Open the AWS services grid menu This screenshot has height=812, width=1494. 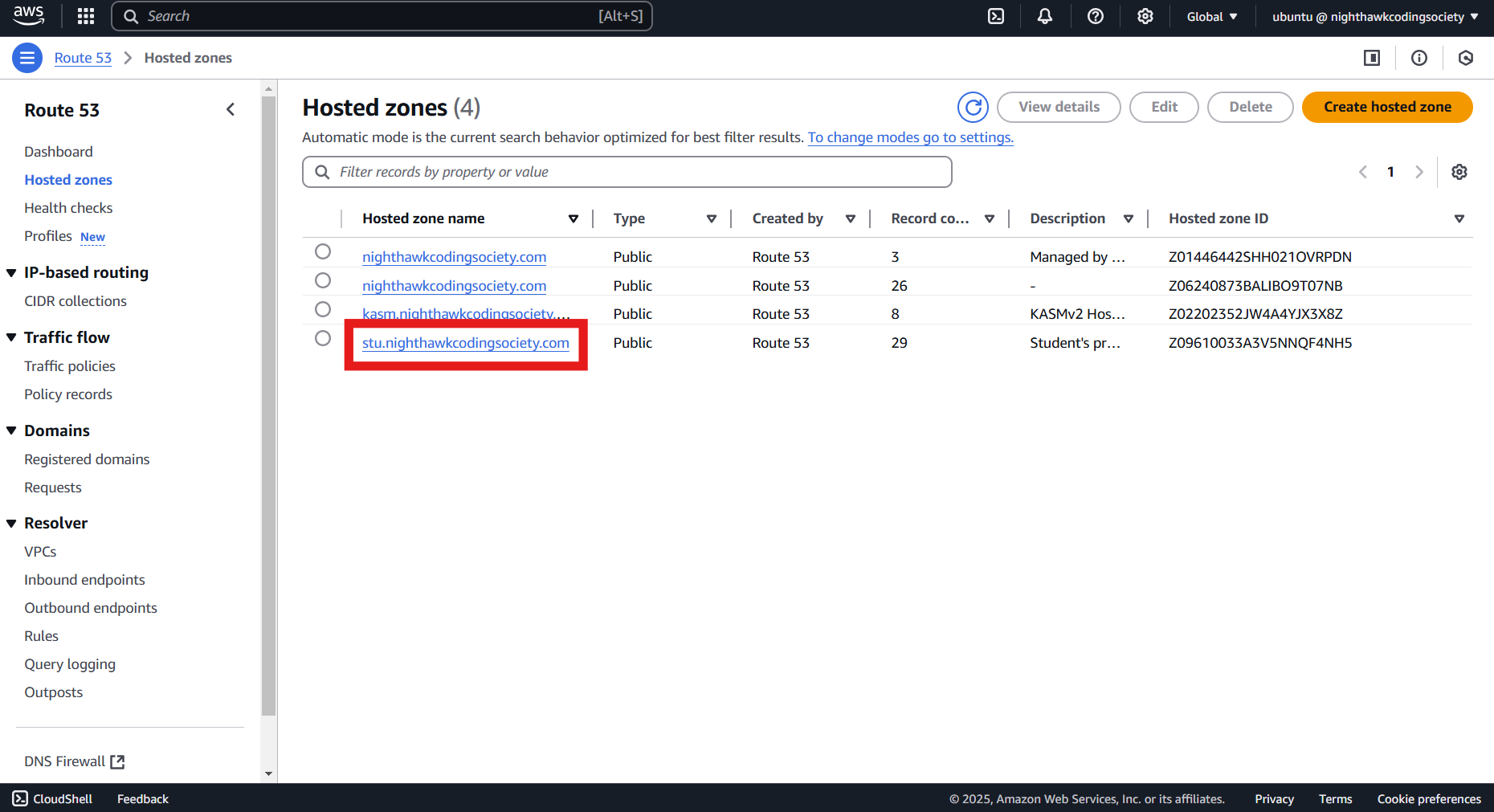point(86,16)
